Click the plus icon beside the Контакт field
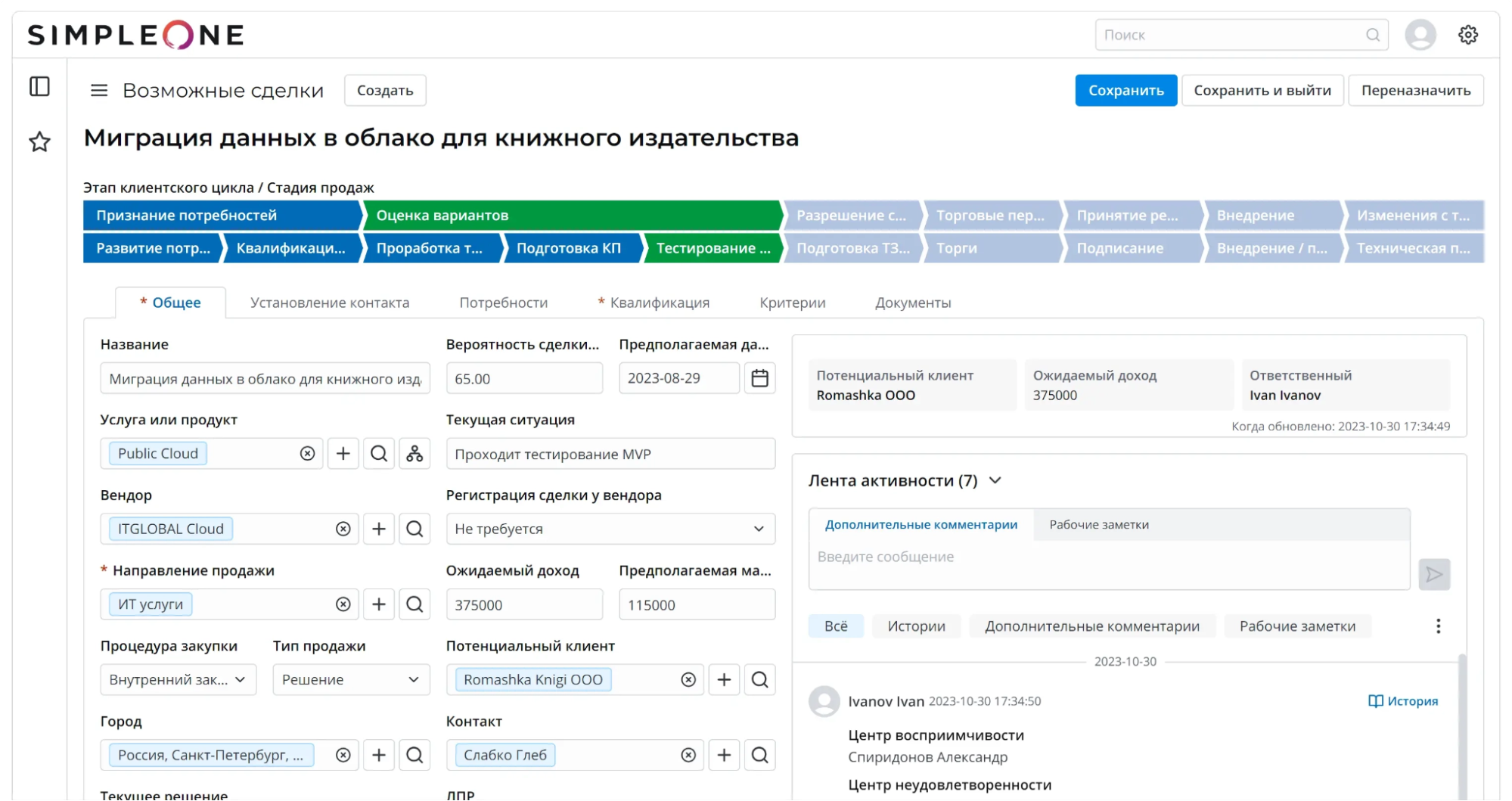 [724, 754]
